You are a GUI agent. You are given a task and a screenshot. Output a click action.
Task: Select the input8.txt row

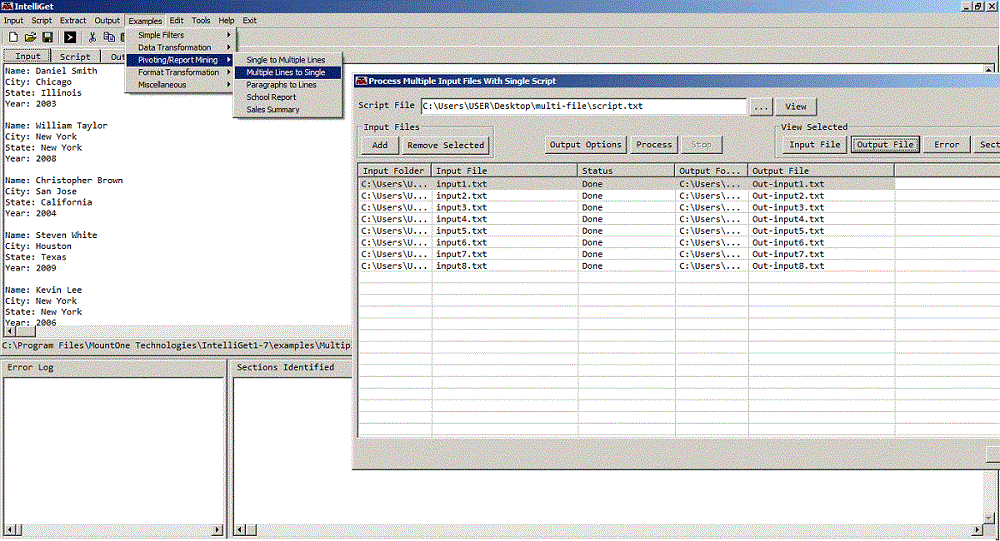click(x=626, y=266)
